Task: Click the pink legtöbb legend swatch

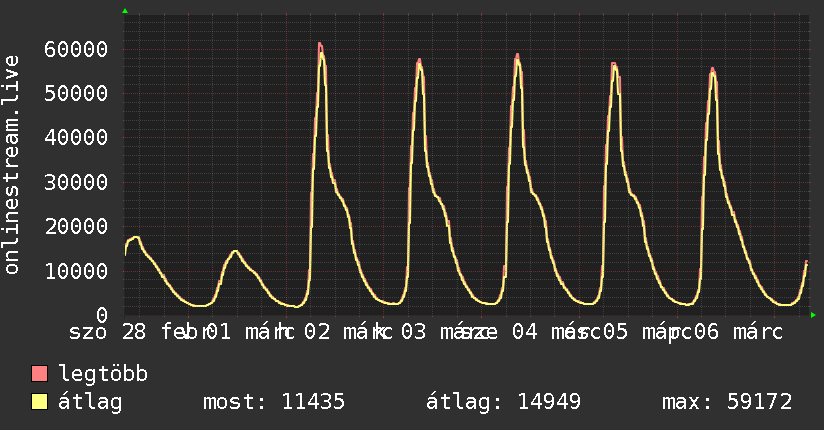Action: pyautogui.click(x=39, y=374)
